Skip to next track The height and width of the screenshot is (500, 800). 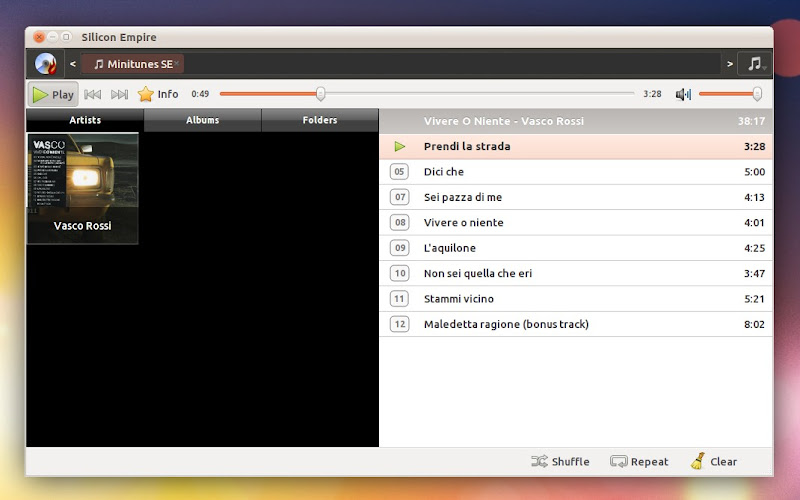pos(119,94)
